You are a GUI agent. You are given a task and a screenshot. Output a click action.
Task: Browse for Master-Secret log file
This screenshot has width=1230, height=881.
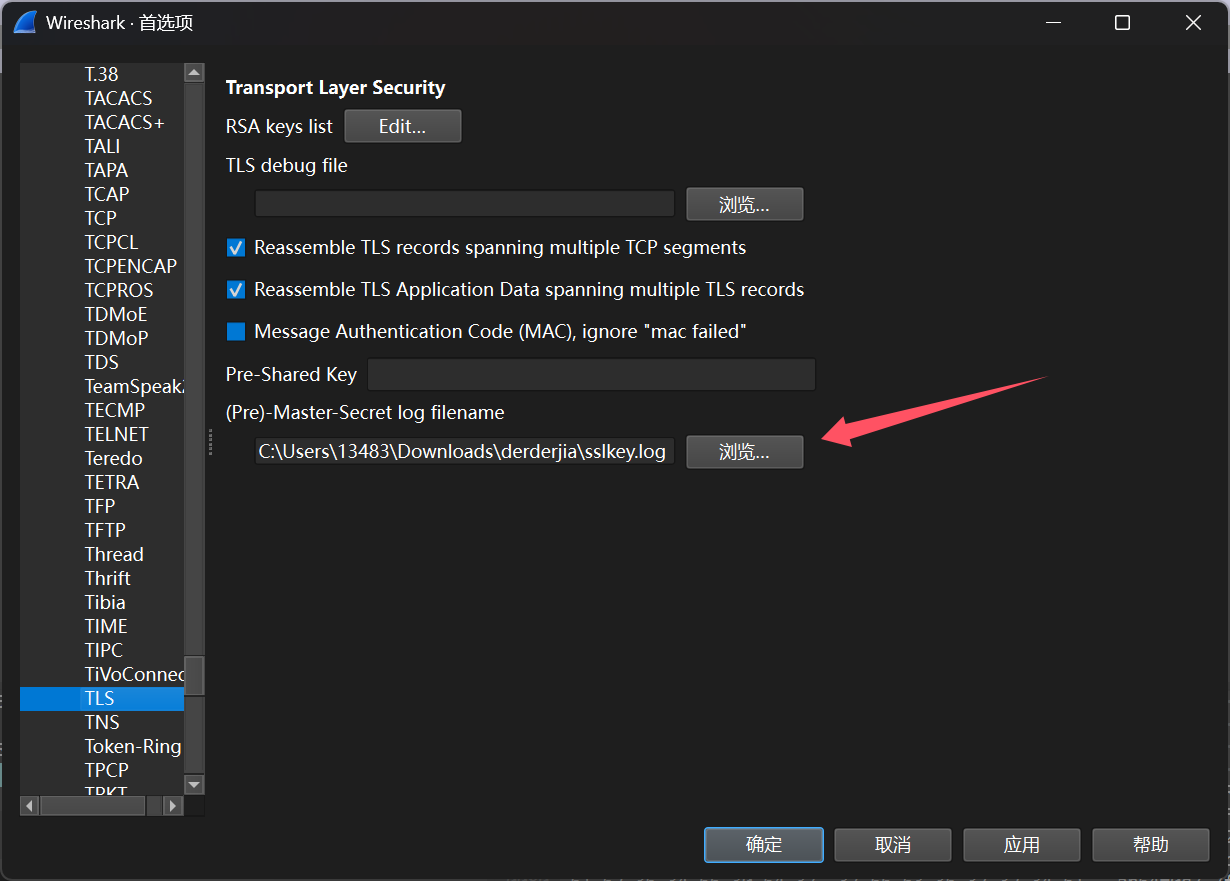tap(744, 452)
